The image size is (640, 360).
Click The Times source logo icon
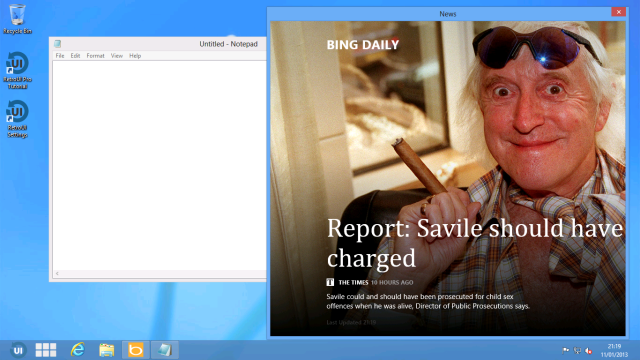(x=330, y=282)
